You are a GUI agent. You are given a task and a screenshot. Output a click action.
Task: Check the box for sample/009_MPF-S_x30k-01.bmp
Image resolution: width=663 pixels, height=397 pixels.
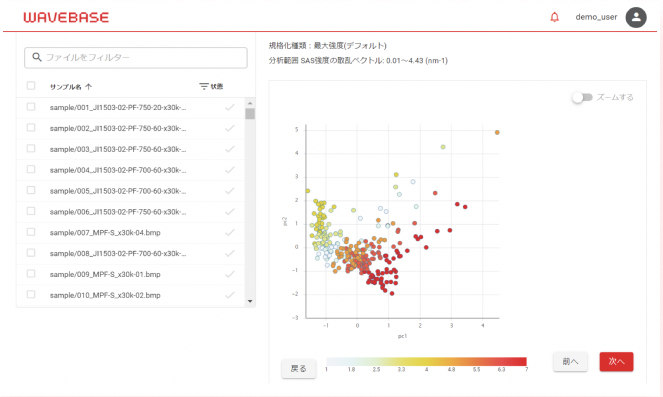coord(31,274)
